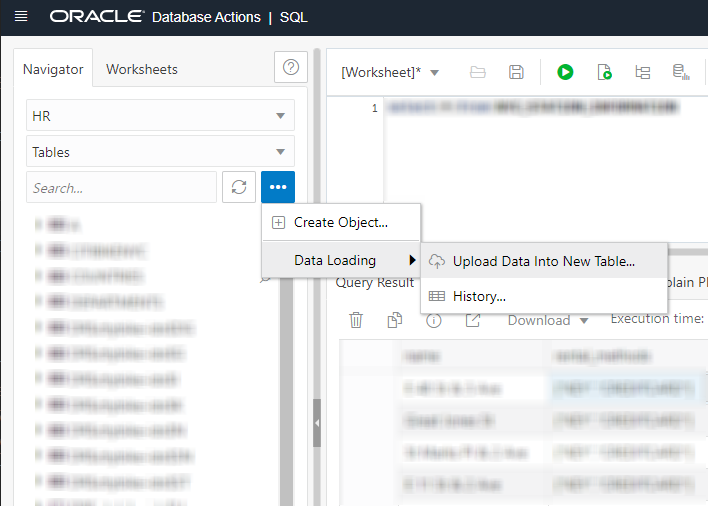The image size is (708, 506).
Task: Switch to the Worksheets tab
Action: click(x=142, y=69)
